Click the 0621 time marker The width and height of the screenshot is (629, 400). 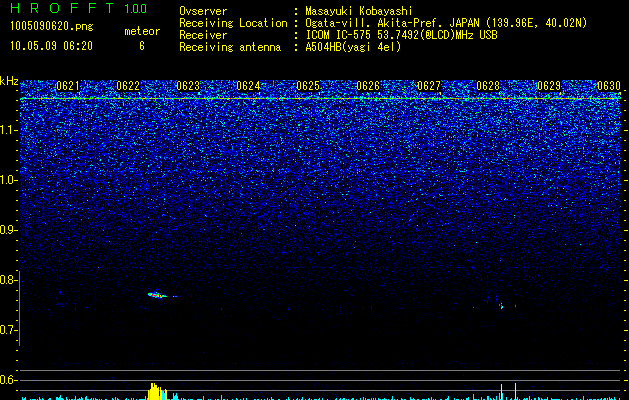pos(68,86)
